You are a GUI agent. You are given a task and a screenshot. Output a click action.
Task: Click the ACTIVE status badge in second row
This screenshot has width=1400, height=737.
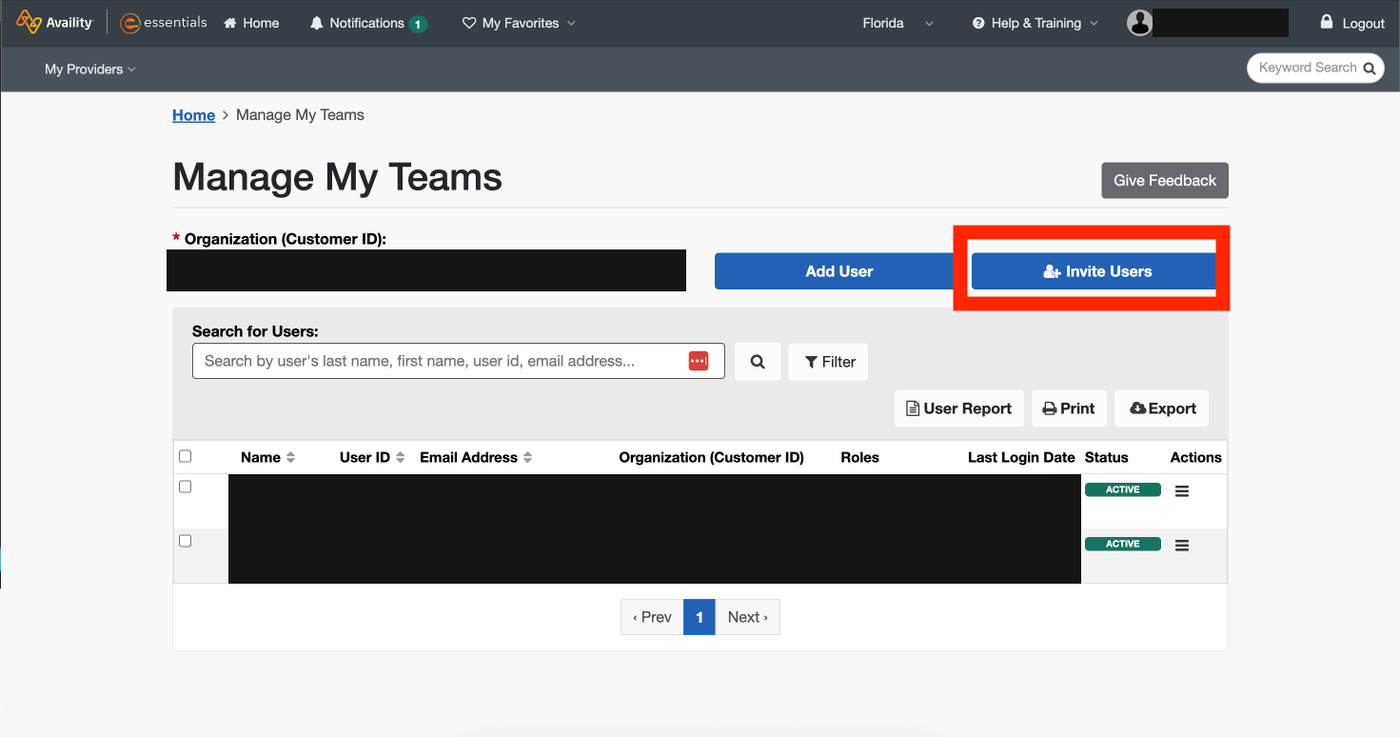(x=1123, y=544)
